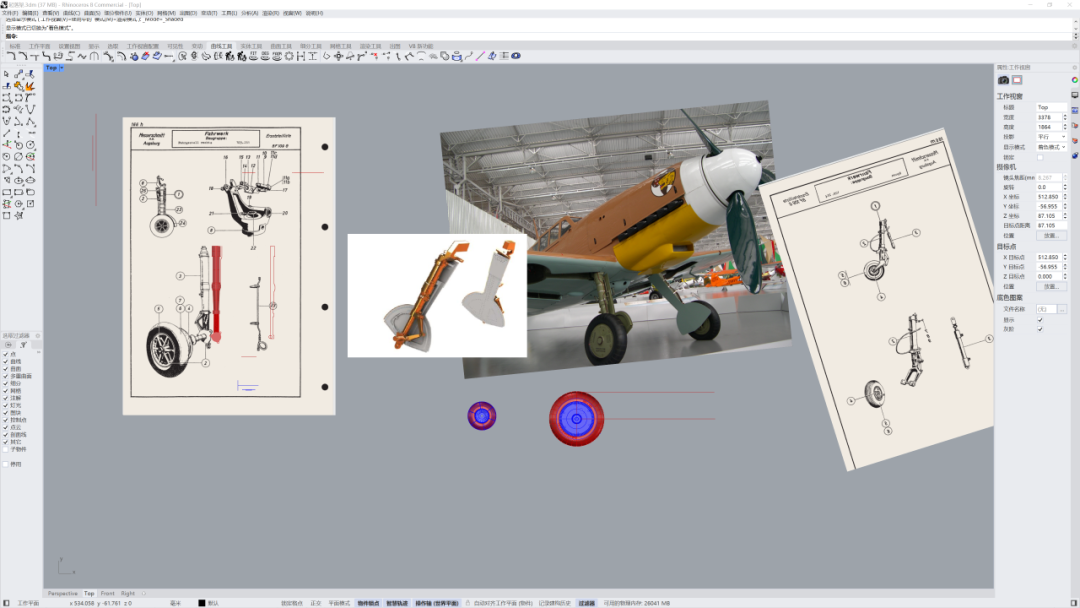Open the 投影 projection dropdown
This screenshot has height=608, width=1080.
(x=1051, y=137)
